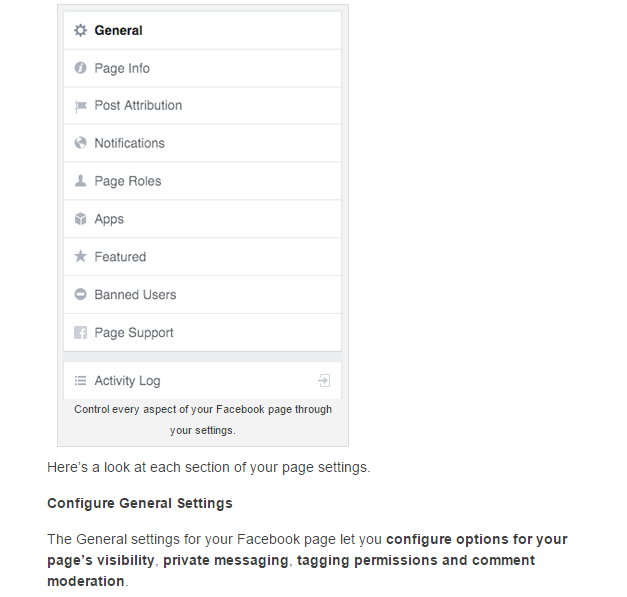Screen dimensions: 627x597
Task: Click the Post Attribution flag icon
Action: click(x=81, y=106)
